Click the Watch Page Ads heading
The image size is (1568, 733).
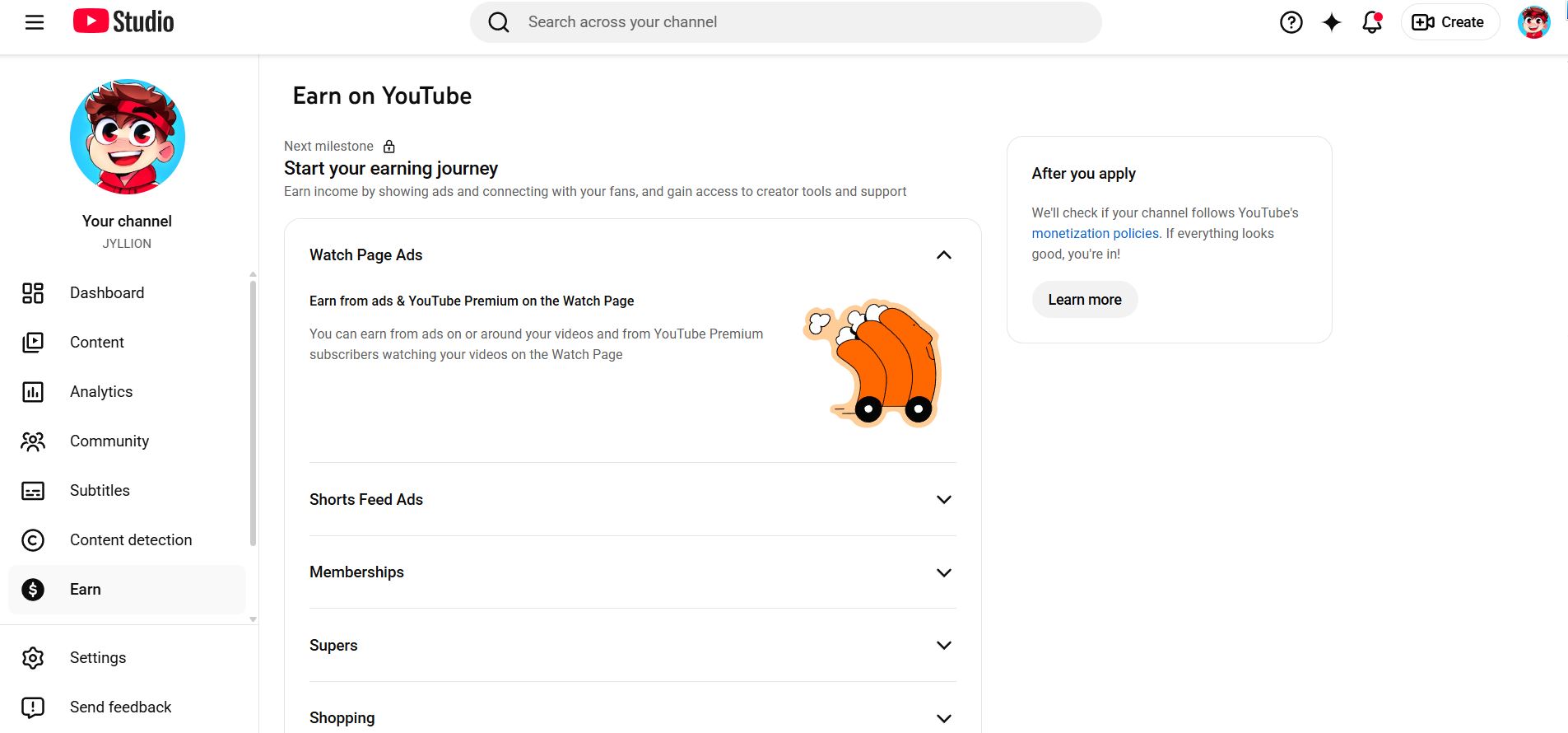click(366, 255)
